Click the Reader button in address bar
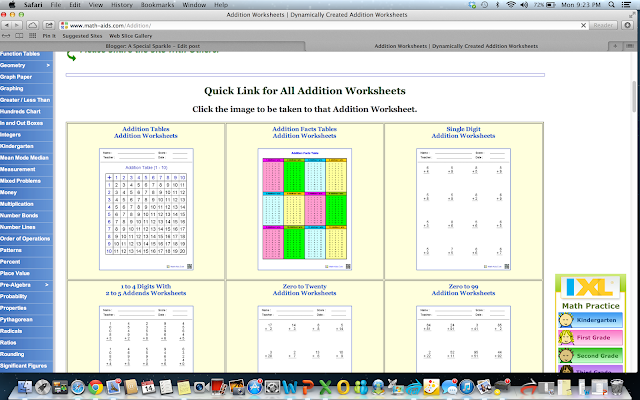This screenshot has height=400, width=640. (603, 25)
